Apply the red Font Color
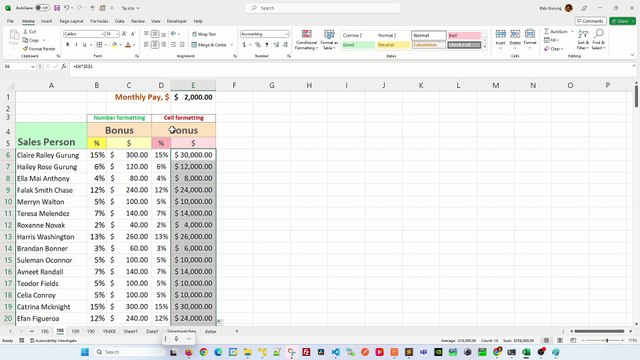Image resolution: width=640 pixels, height=360 pixels. (128, 44)
